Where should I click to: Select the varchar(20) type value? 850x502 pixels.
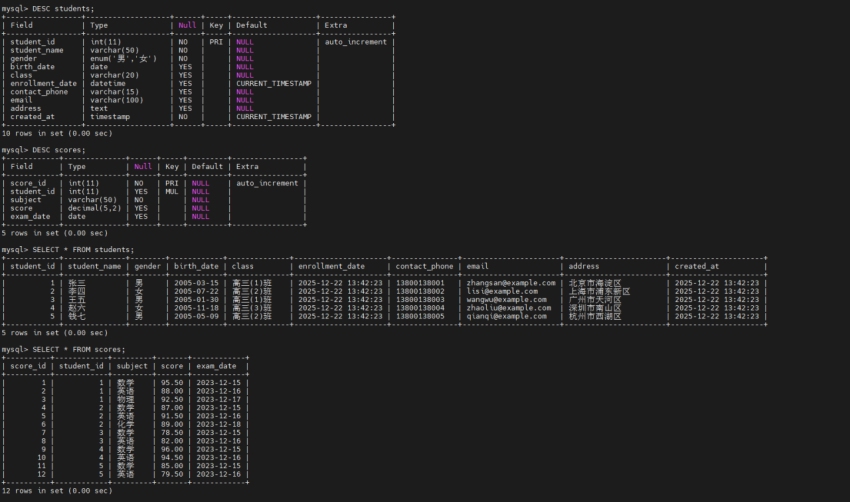[x=114, y=75]
